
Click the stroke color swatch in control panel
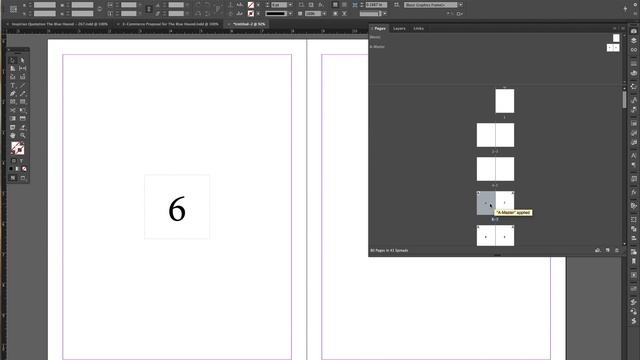coord(251,13)
